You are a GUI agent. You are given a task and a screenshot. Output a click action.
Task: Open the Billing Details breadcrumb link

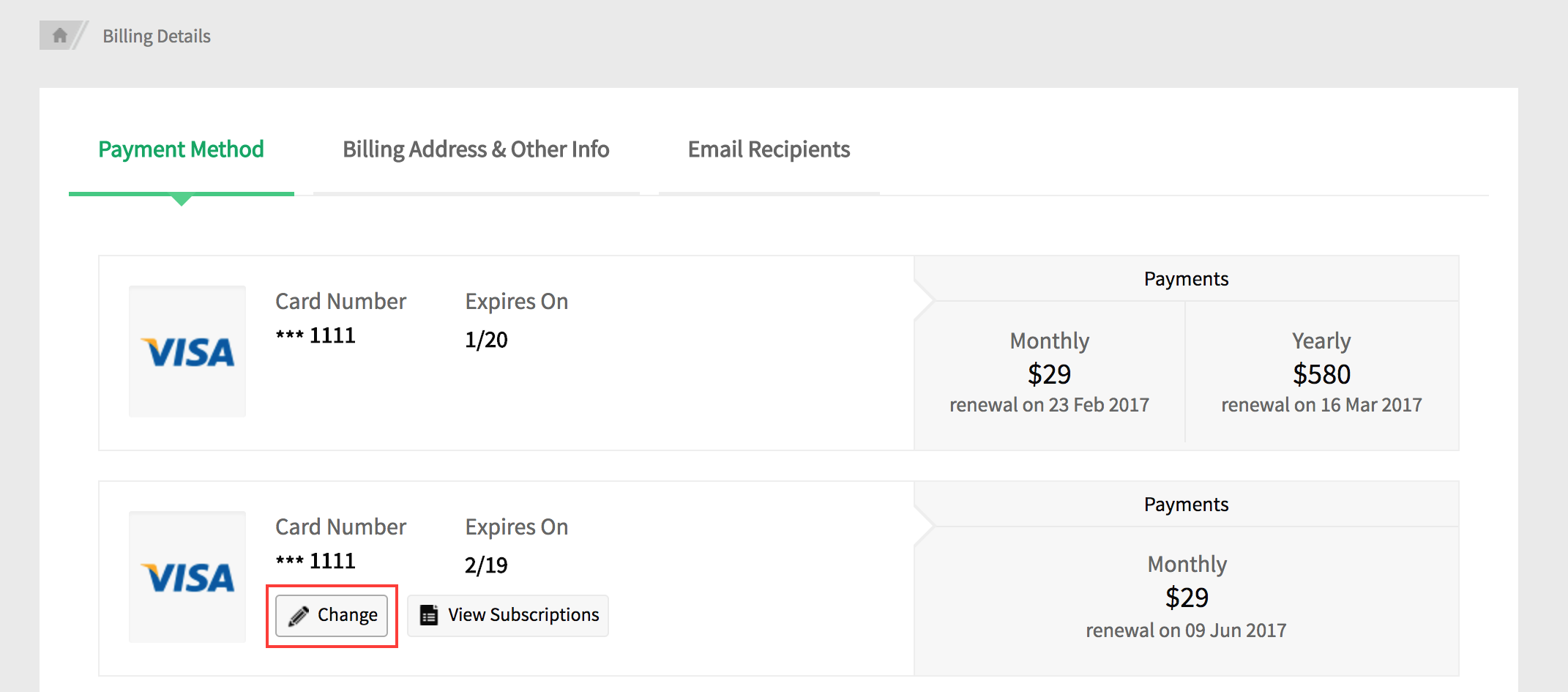[x=156, y=36]
